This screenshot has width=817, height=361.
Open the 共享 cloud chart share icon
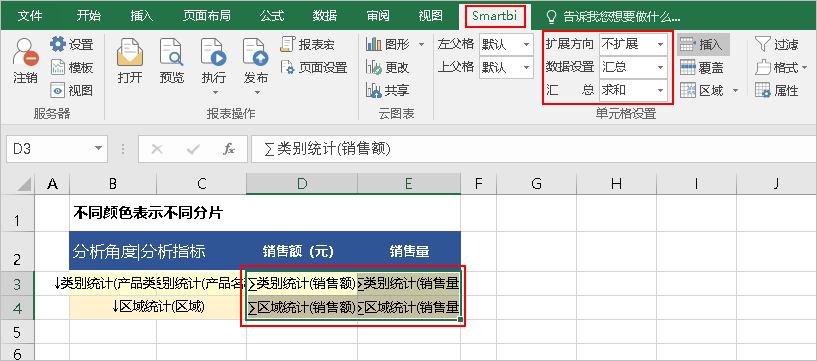point(374,90)
